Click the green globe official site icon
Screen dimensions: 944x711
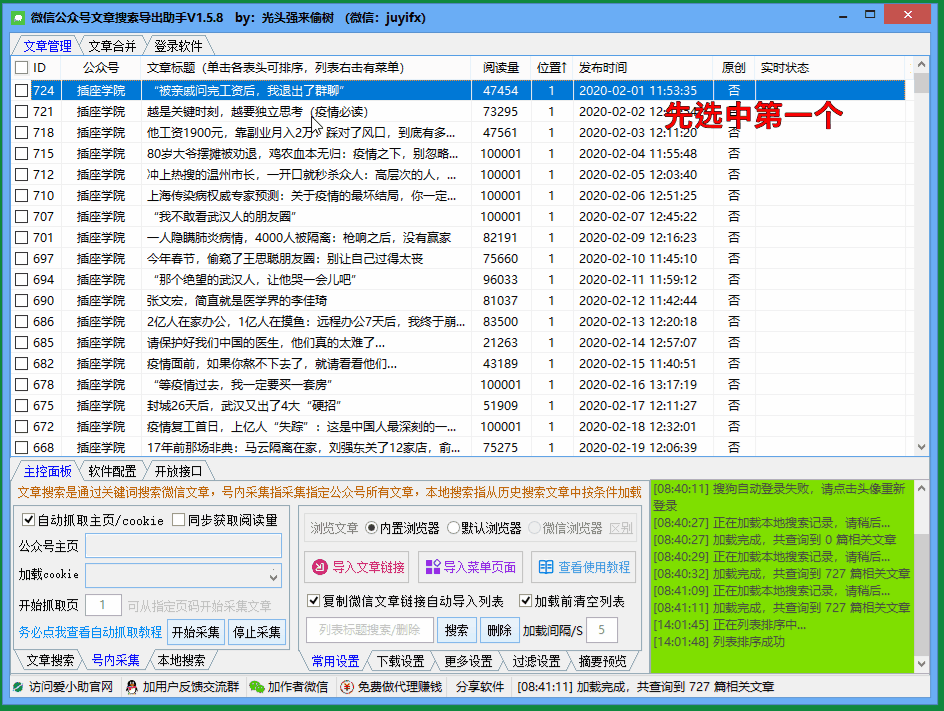pos(18,687)
